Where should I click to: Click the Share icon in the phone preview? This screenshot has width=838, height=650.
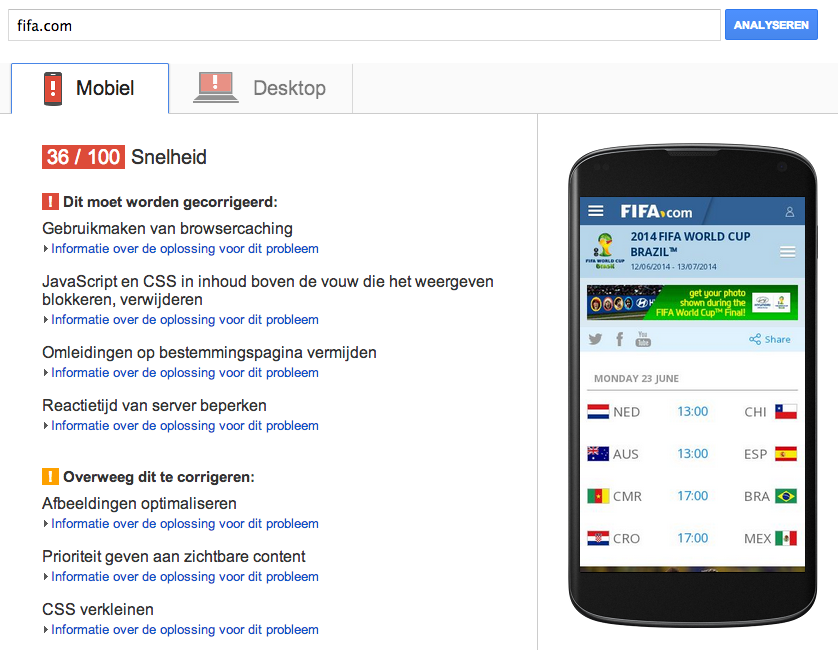[755, 339]
